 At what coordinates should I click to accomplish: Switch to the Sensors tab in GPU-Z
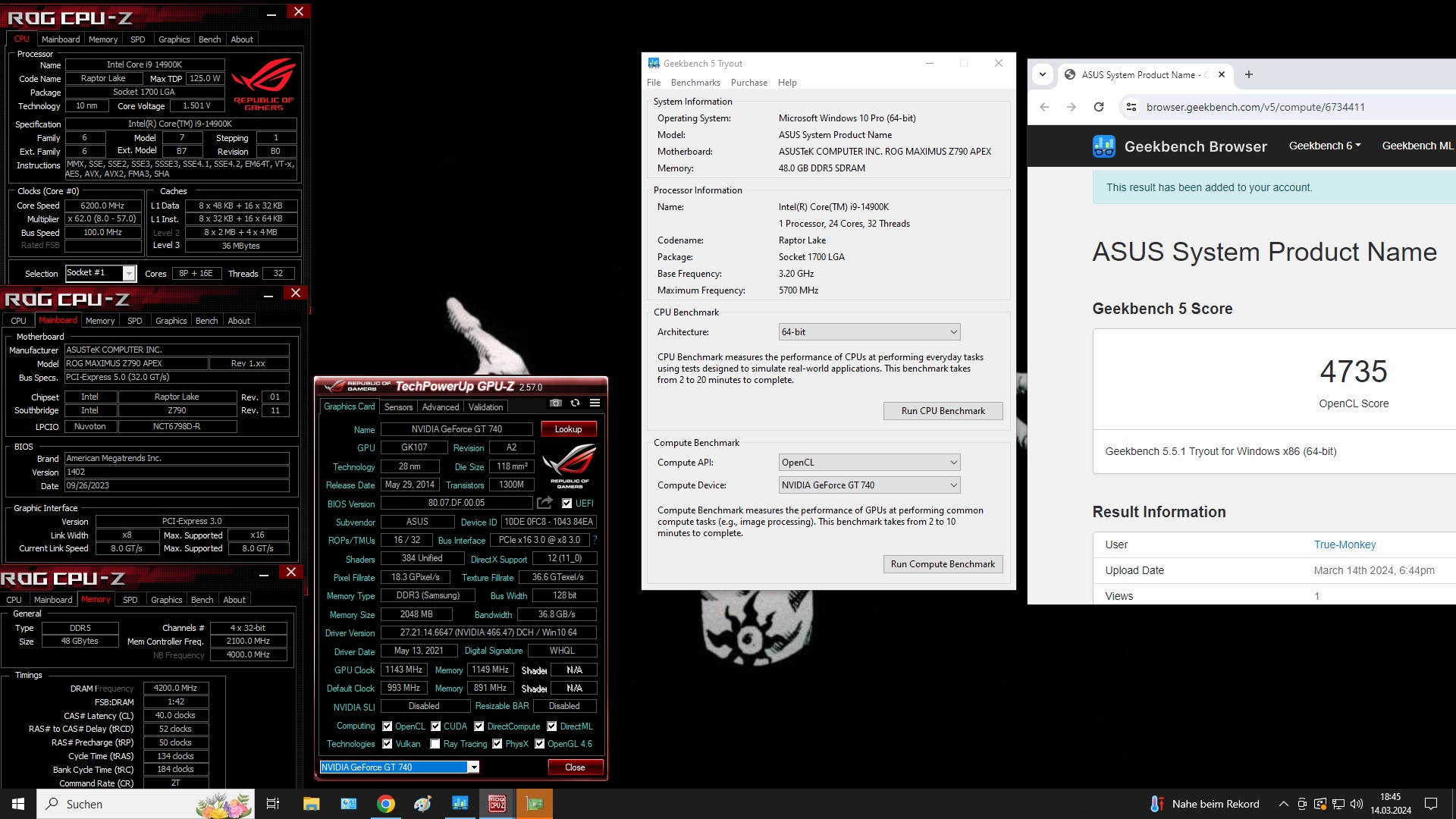[x=398, y=407]
